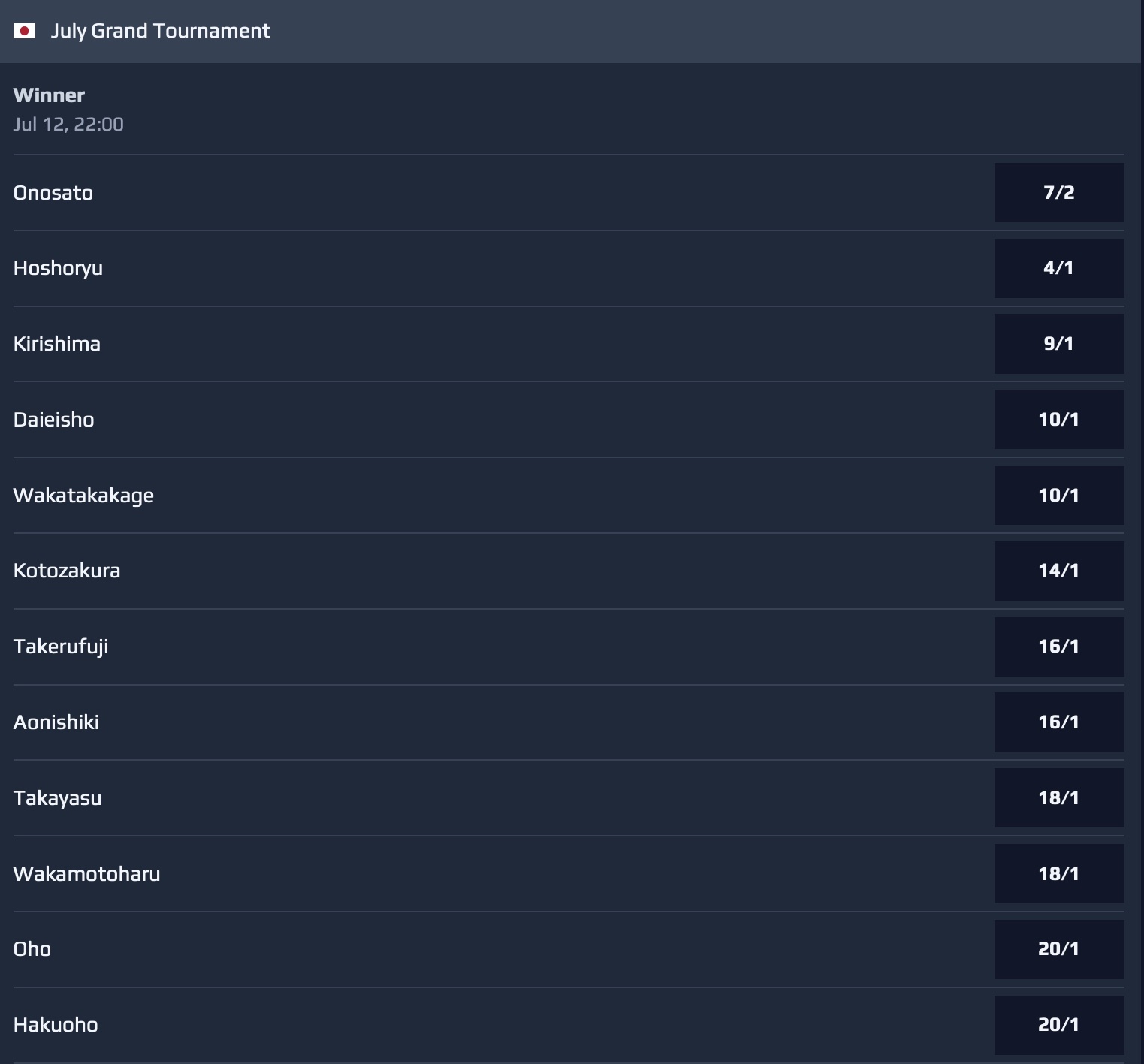Click the Hoshoryu wrestler name
Screen dimensions: 1144x1064
(x=58, y=269)
